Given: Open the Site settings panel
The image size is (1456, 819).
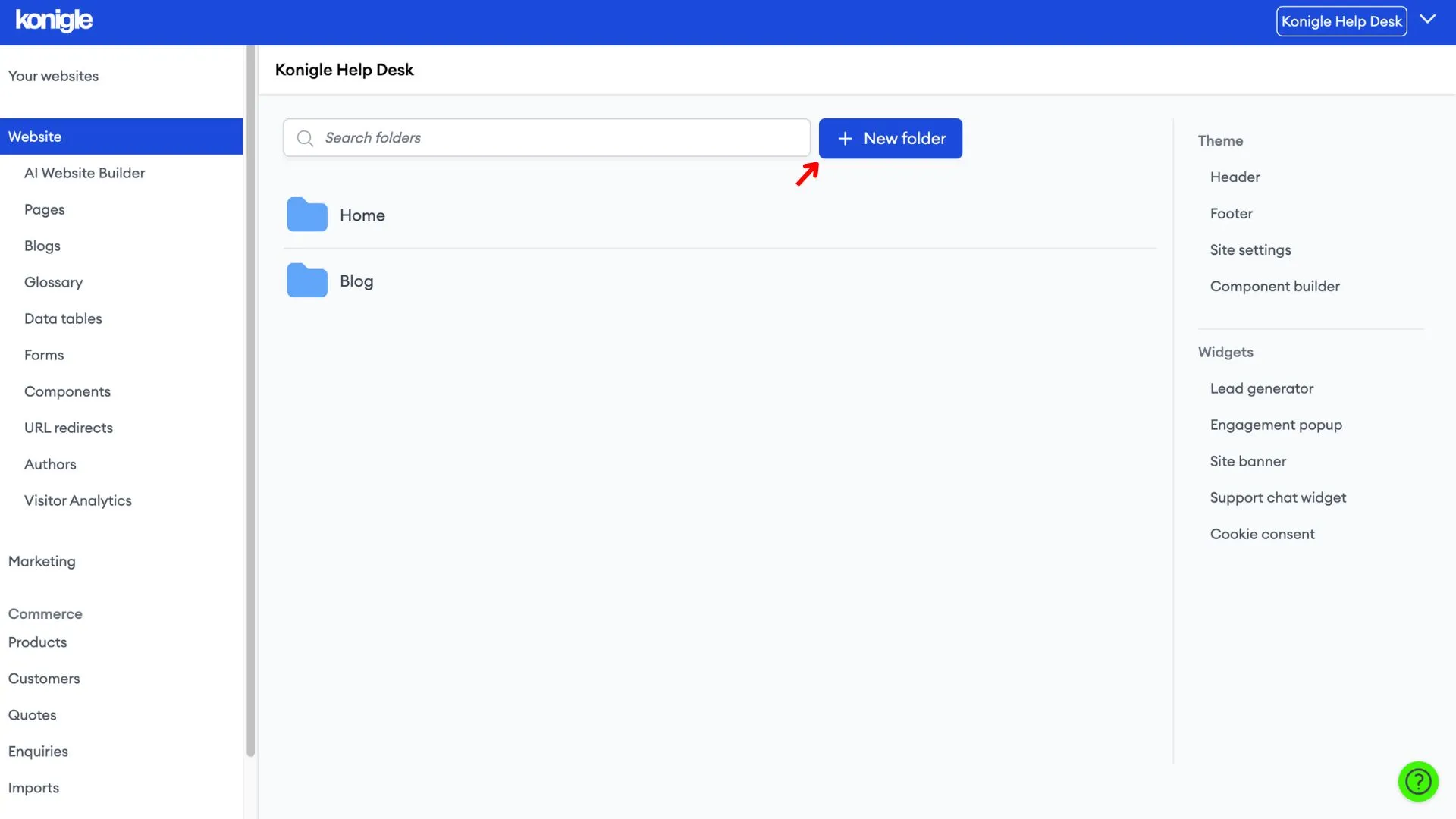Looking at the screenshot, I should point(1250,249).
